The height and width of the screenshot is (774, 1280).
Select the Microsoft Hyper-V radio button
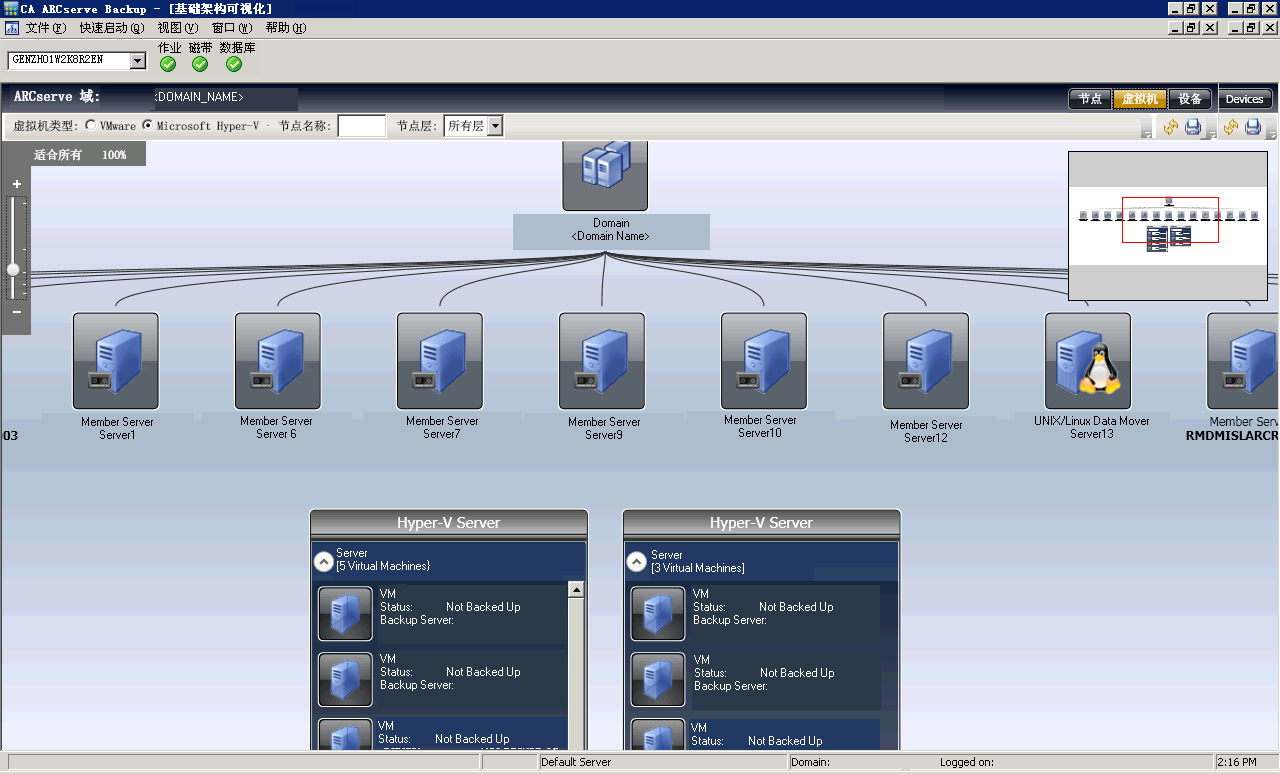coord(148,126)
